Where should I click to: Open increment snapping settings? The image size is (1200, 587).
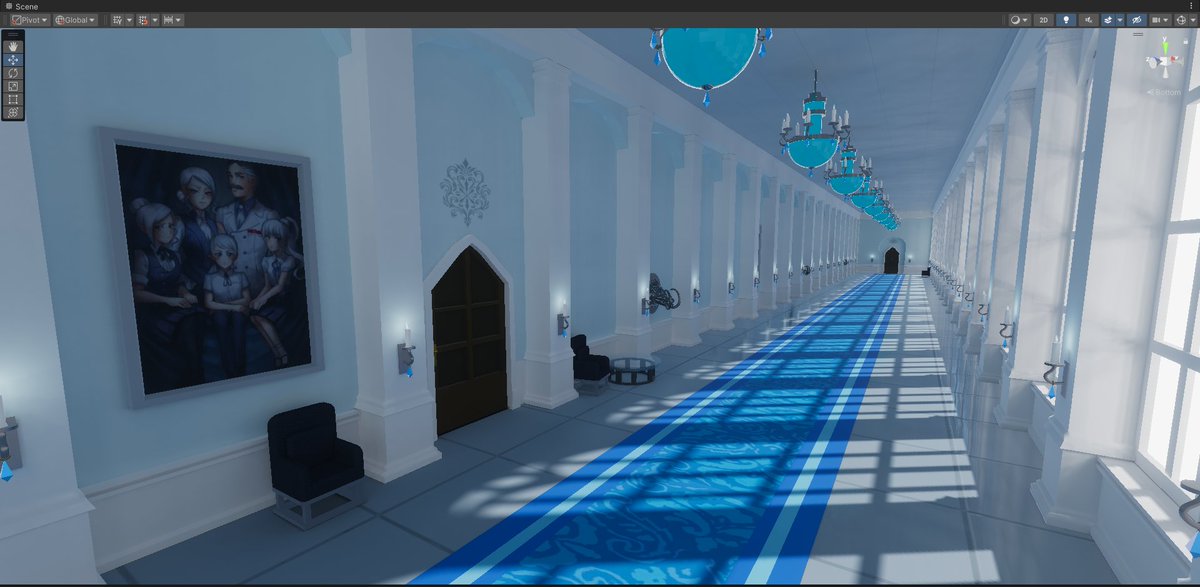click(173, 20)
